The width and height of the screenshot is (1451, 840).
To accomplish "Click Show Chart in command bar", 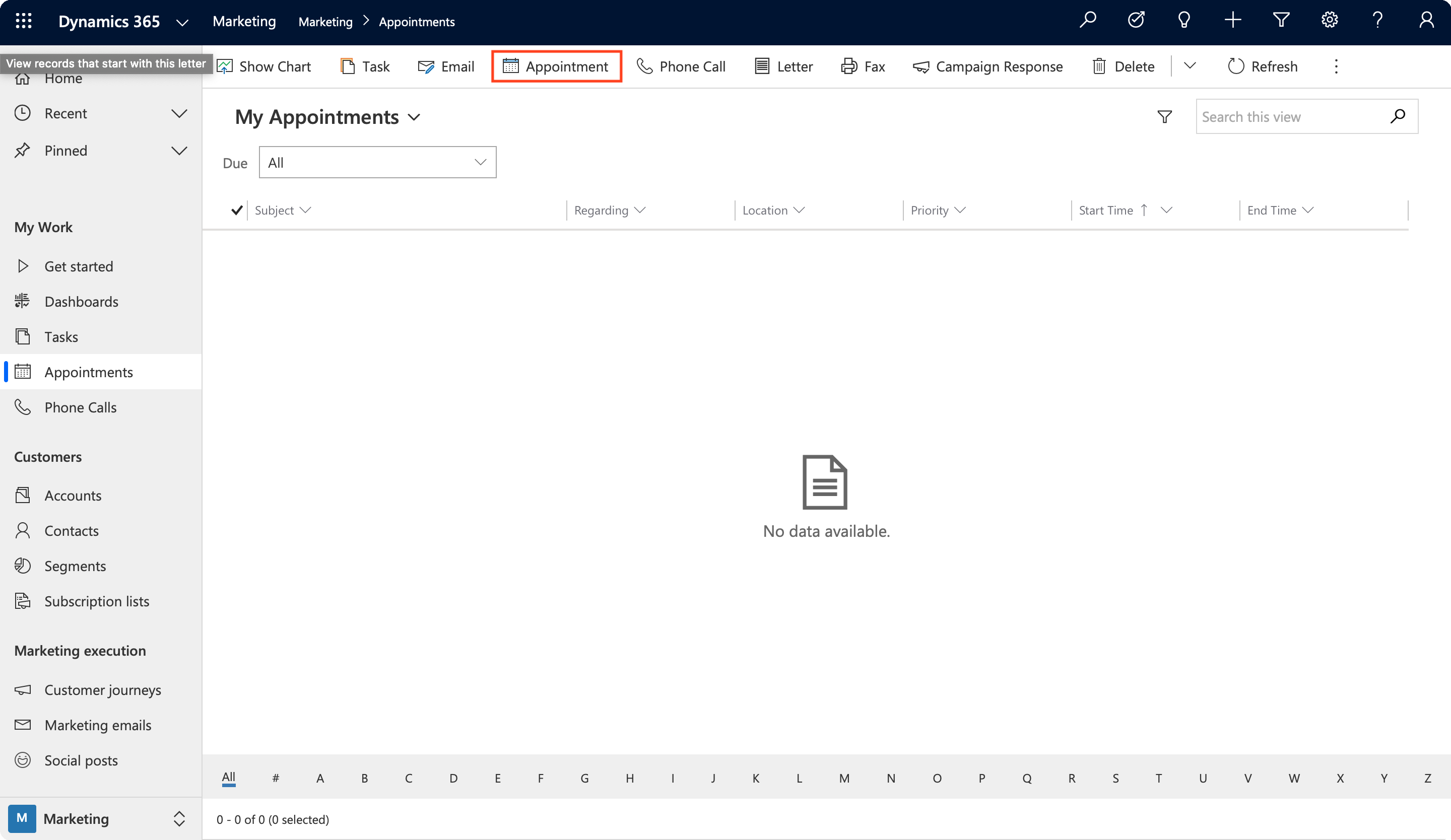I will pyautogui.click(x=265, y=66).
